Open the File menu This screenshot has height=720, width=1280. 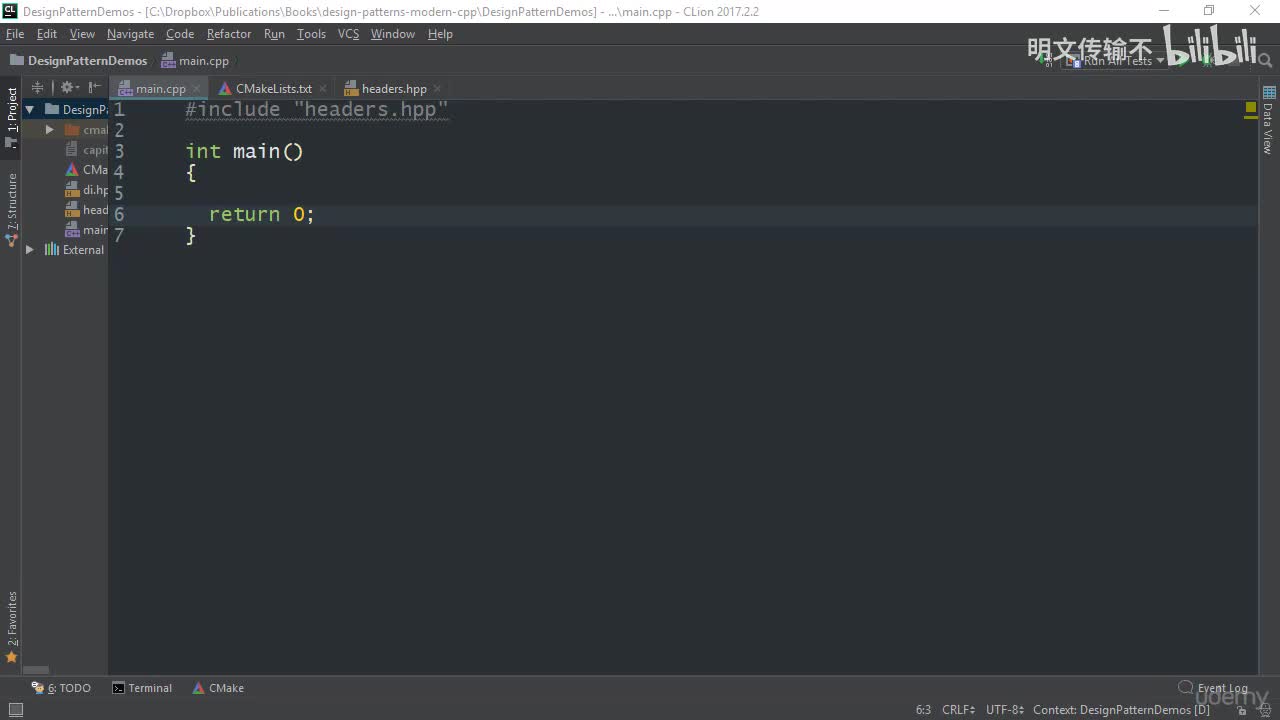(15, 34)
